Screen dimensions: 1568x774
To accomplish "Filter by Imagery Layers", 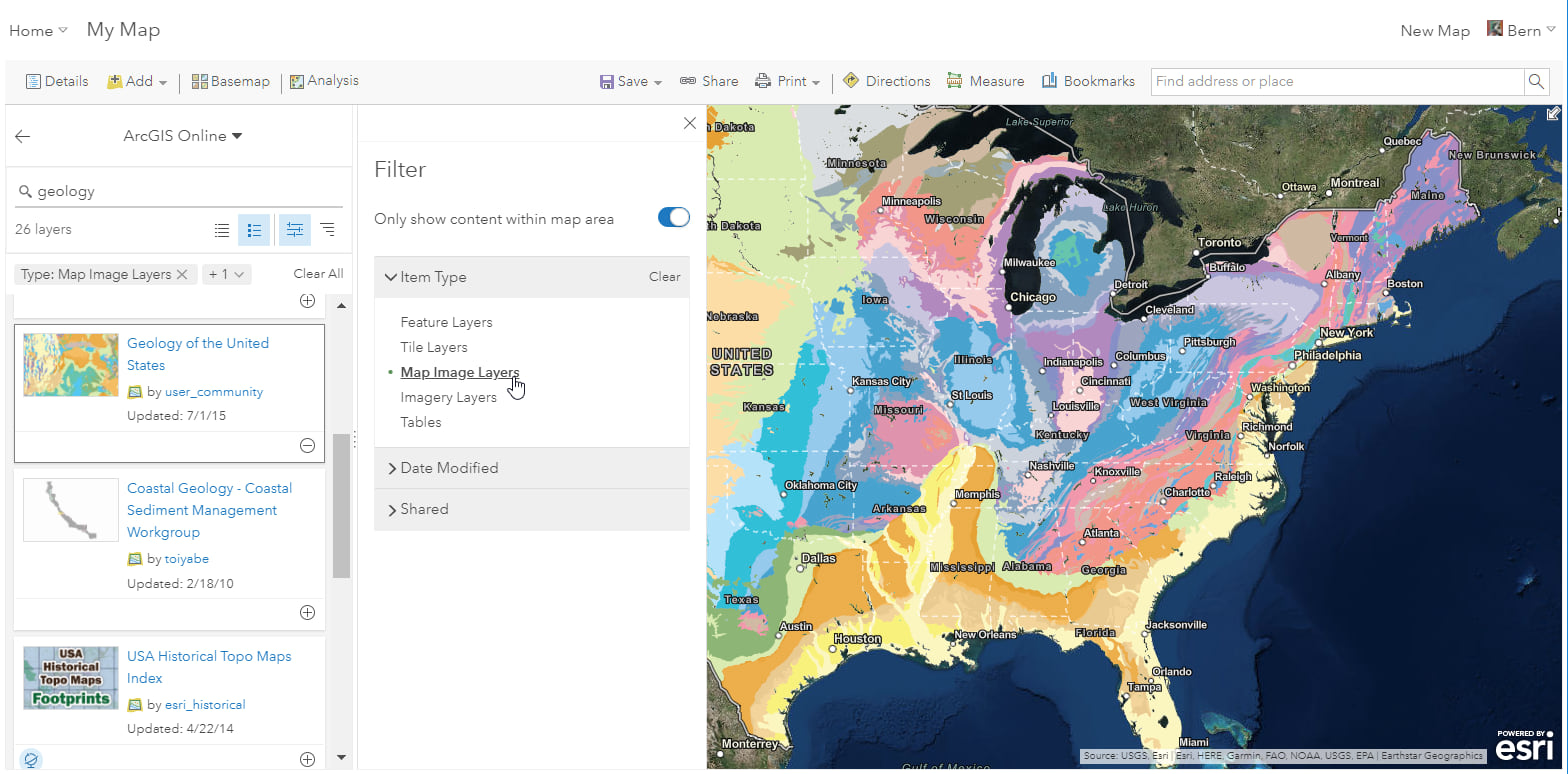I will tap(448, 397).
